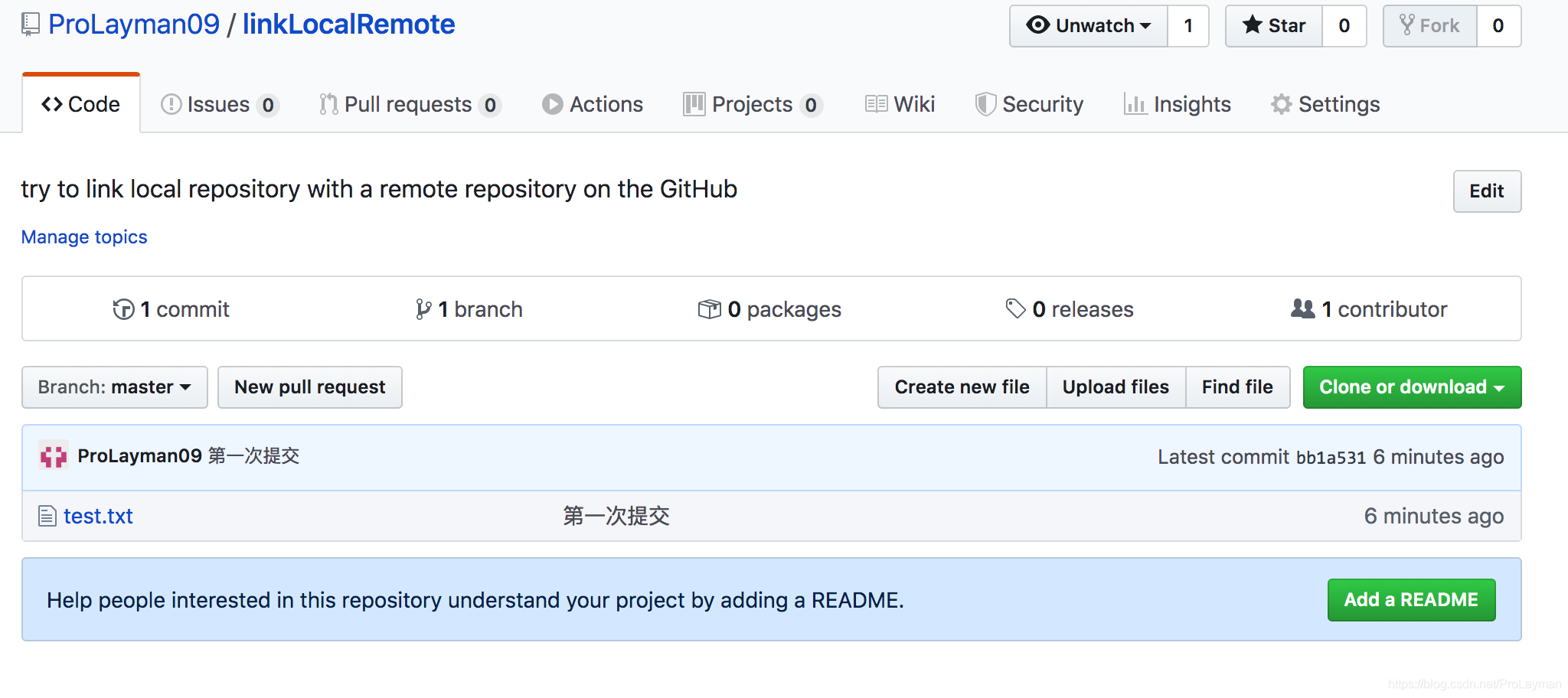View the 1 contributor list
Viewport: 1568px width, 698px height.
click(x=1369, y=309)
